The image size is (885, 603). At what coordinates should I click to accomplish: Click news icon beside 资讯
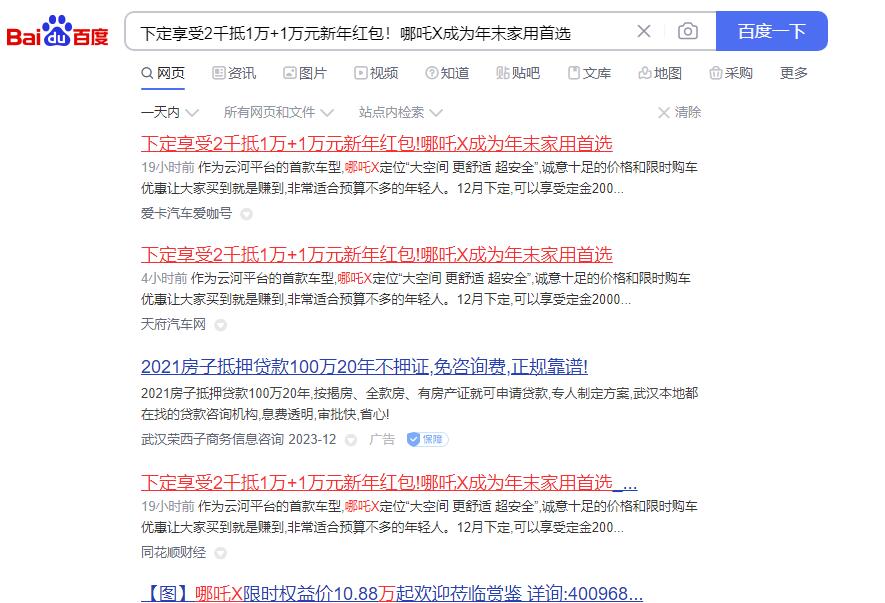pyautogui.click(x=218, y=73)
